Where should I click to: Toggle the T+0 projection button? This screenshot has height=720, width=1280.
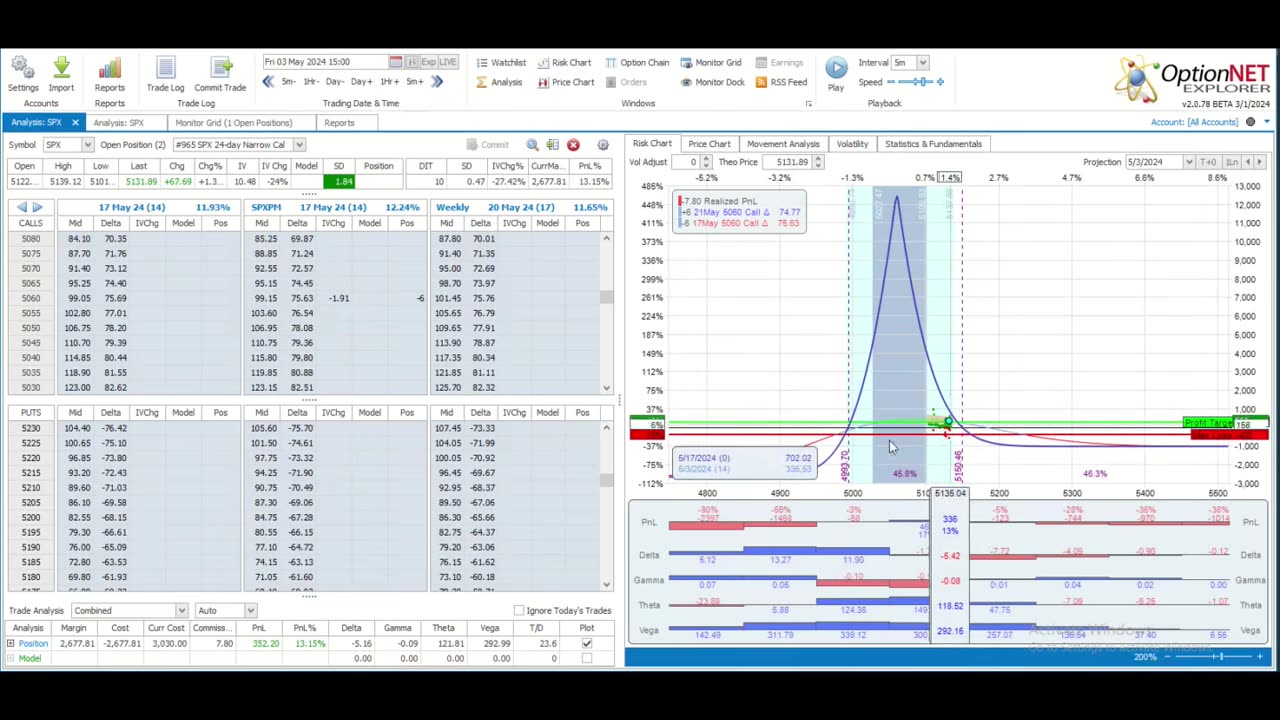(1208, 162)
